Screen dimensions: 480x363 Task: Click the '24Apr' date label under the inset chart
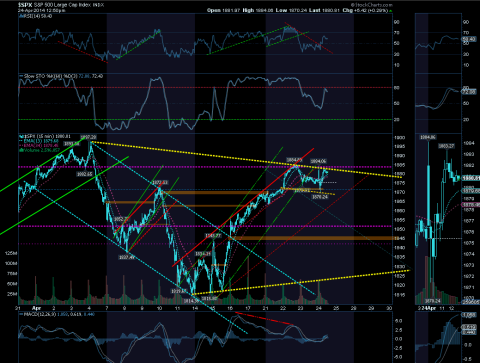coord(428,308)
